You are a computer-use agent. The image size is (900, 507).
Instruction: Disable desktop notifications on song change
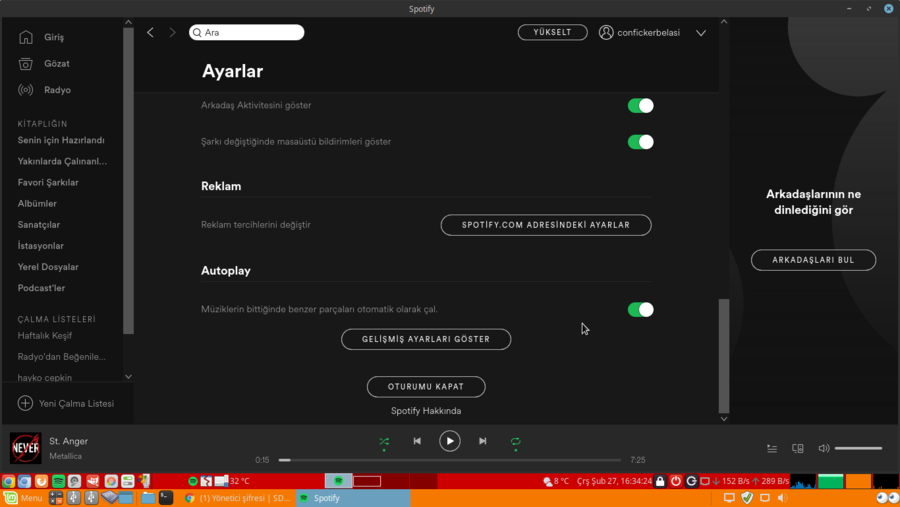[641, 142]
